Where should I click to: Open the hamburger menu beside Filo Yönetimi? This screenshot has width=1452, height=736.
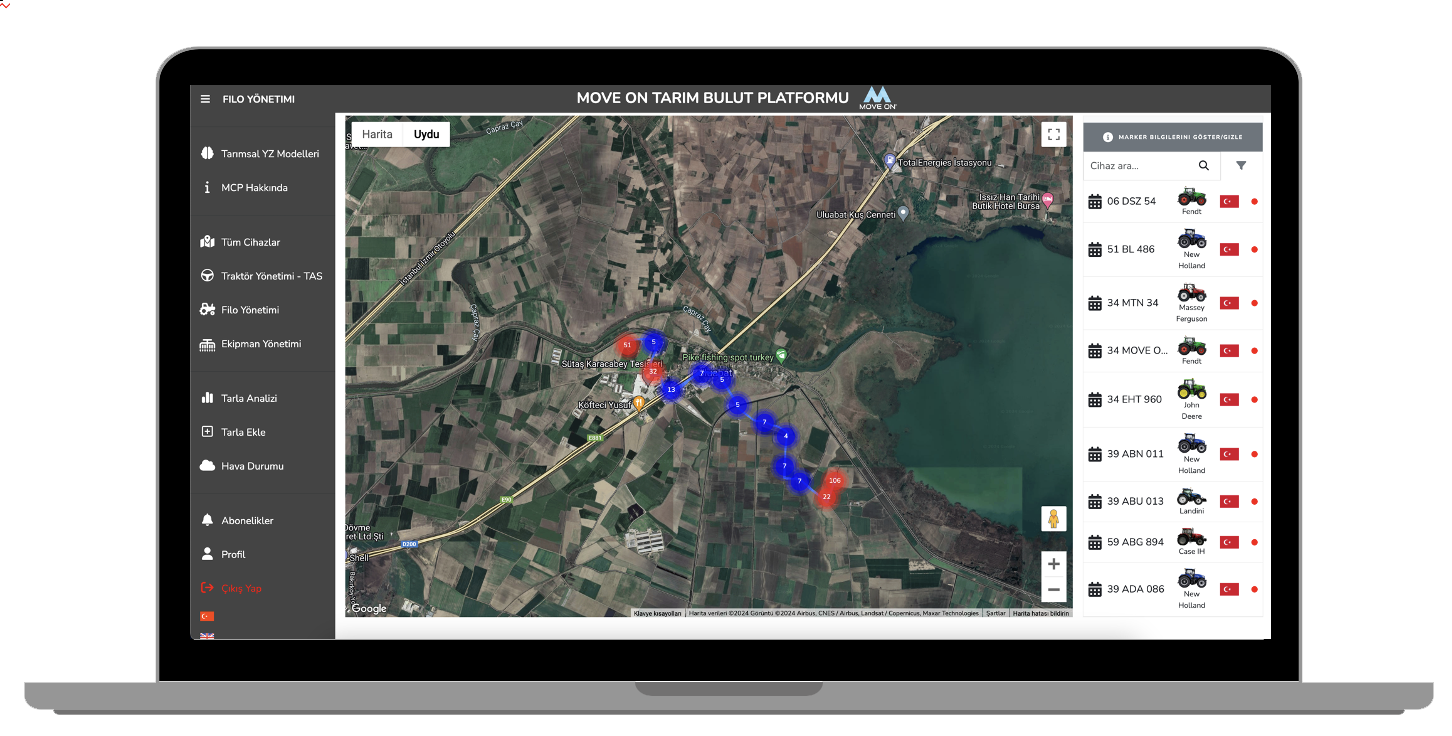(205, 99)
